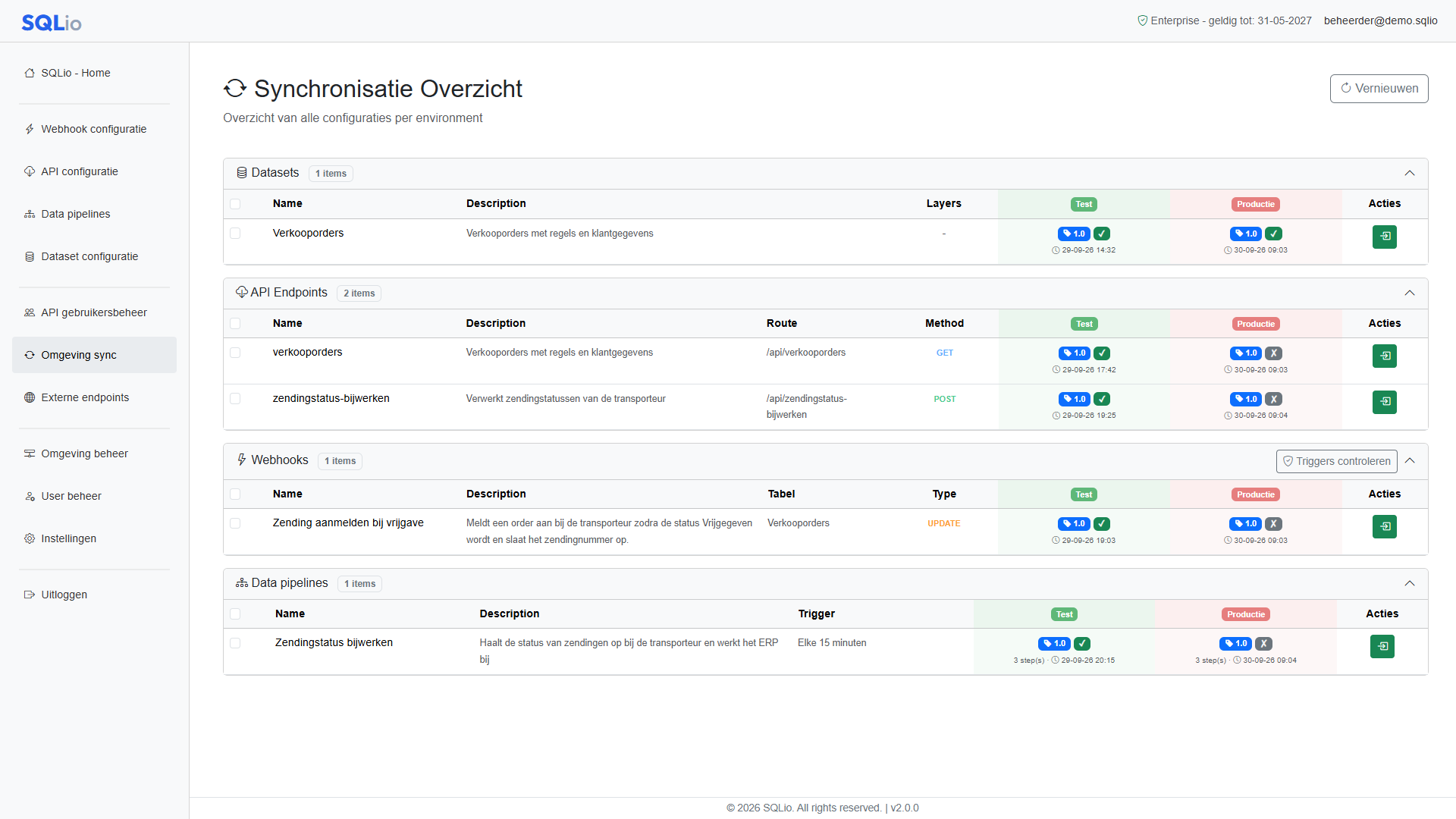Click sync action icon for zendingstatus-bijwerken endpoint
The image size is (1456, 819).
pyautogui.click(x=1384, y=402)
